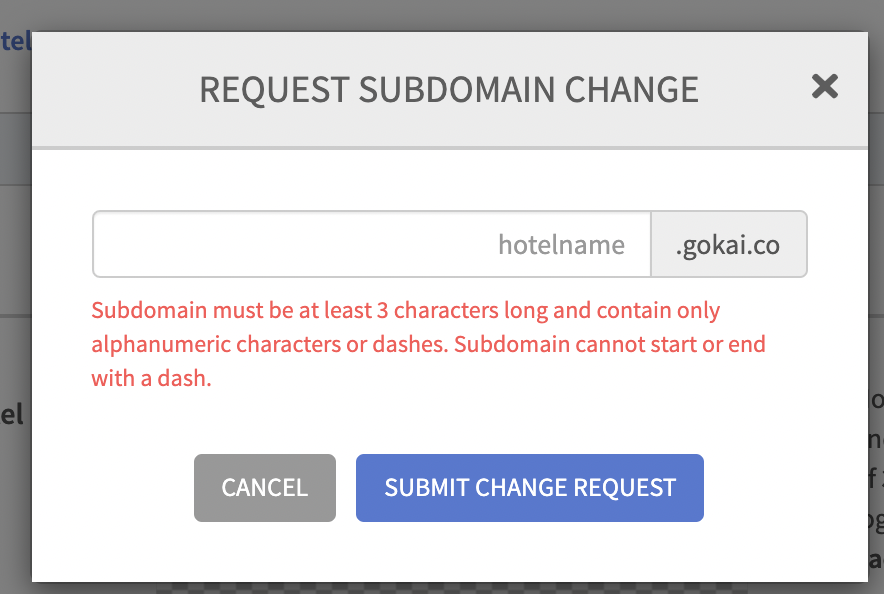Screen dimensions: 884x594
Task: Click the empty left side of subdomain field
Action: [200, 244]
